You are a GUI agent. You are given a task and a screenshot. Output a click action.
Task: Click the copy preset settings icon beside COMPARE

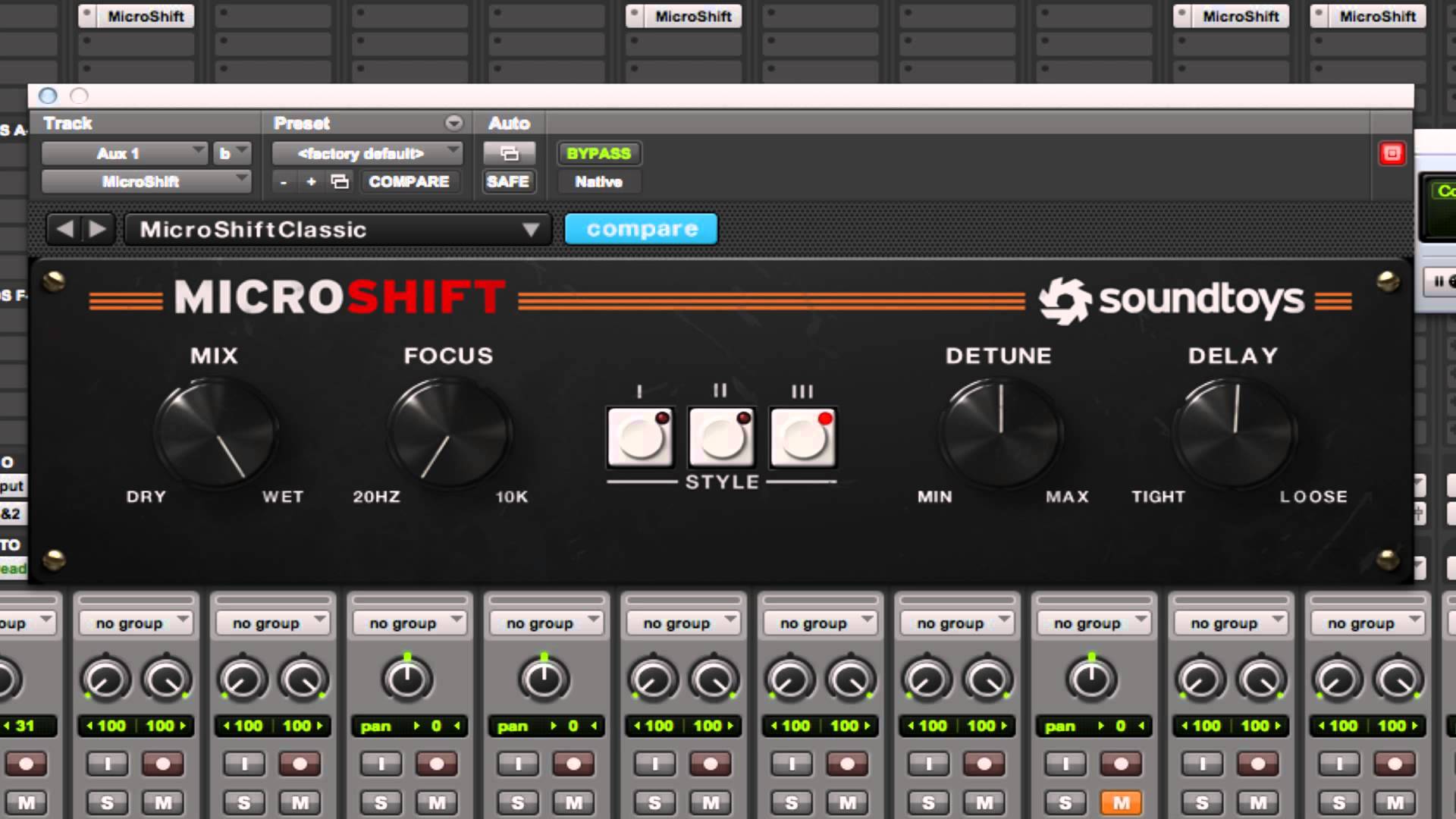340,181
